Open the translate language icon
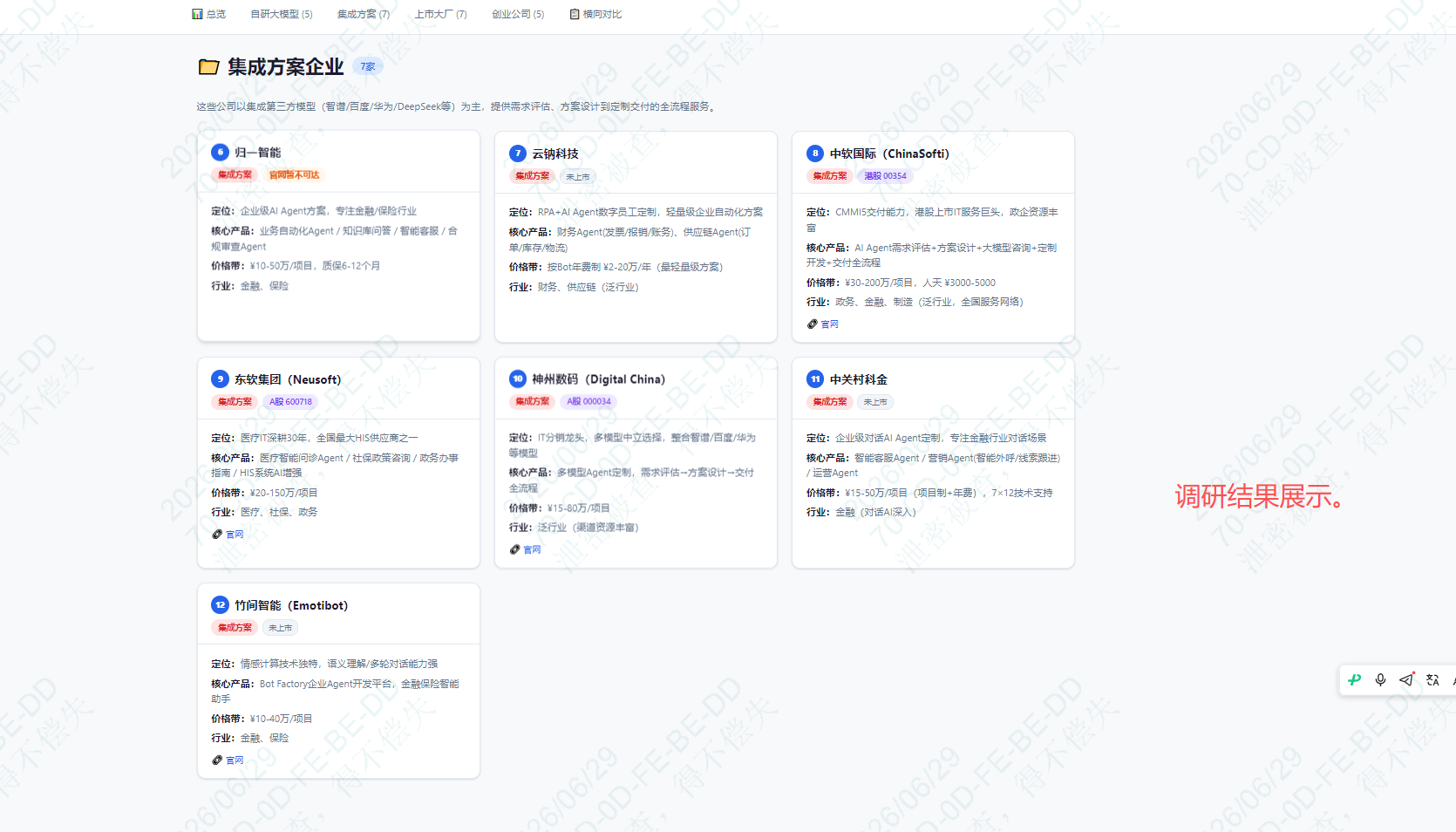Viewport: 1456px width, 832px height. click(1432, 679)
